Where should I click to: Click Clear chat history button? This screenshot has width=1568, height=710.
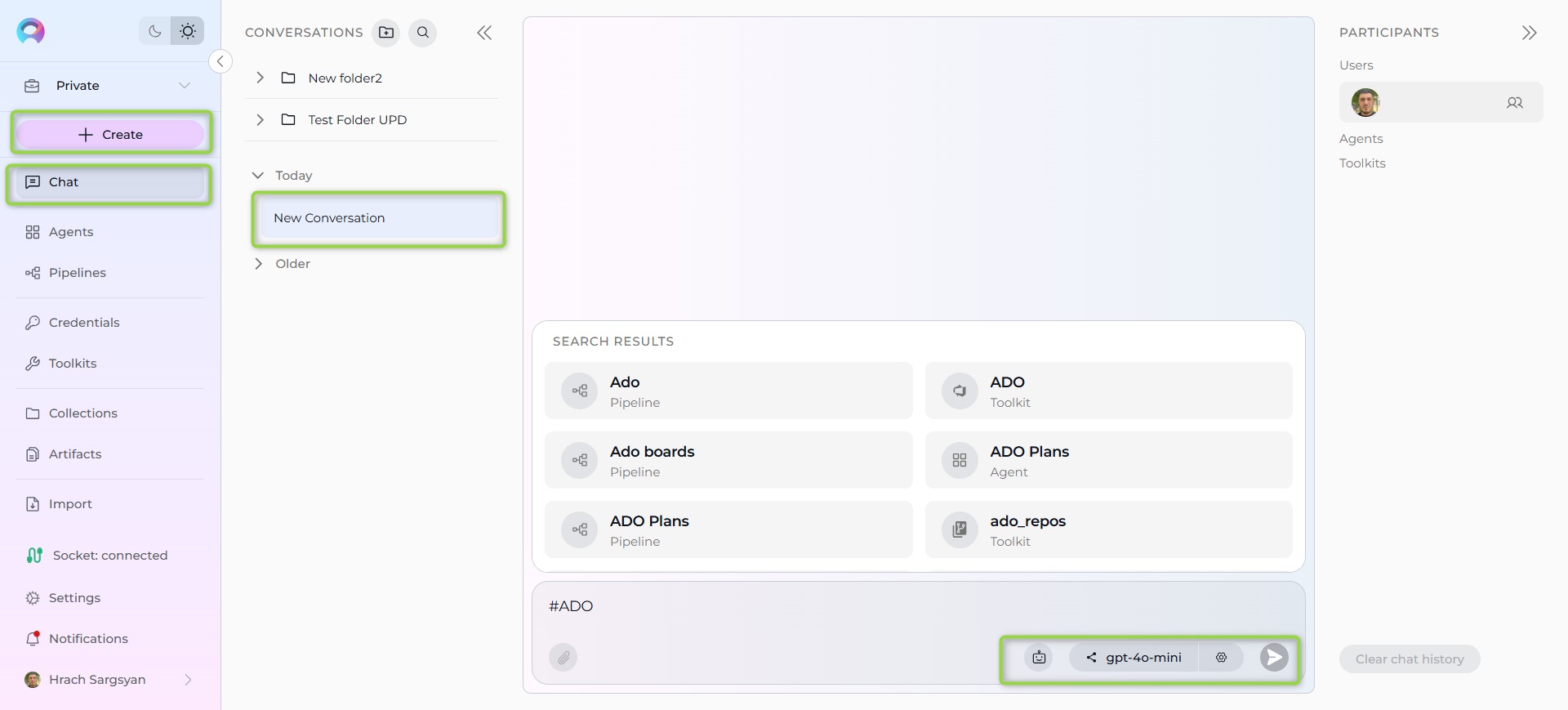pyautogui.click(x=1410, y=659)
